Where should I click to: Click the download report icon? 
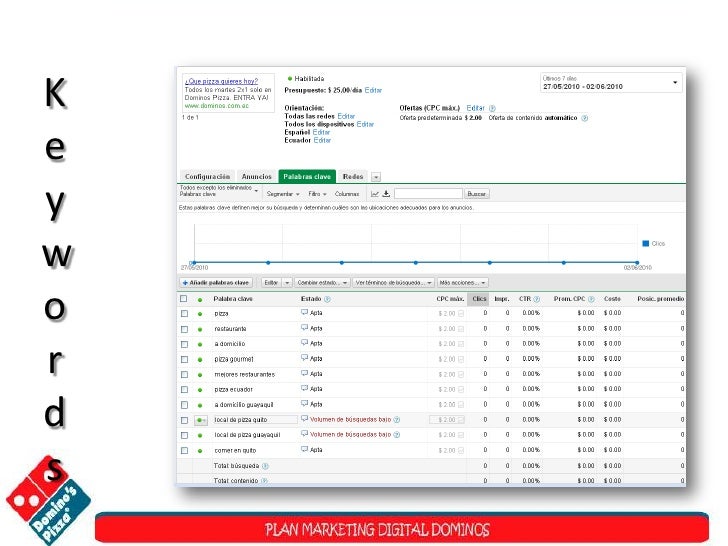[386, 194]
